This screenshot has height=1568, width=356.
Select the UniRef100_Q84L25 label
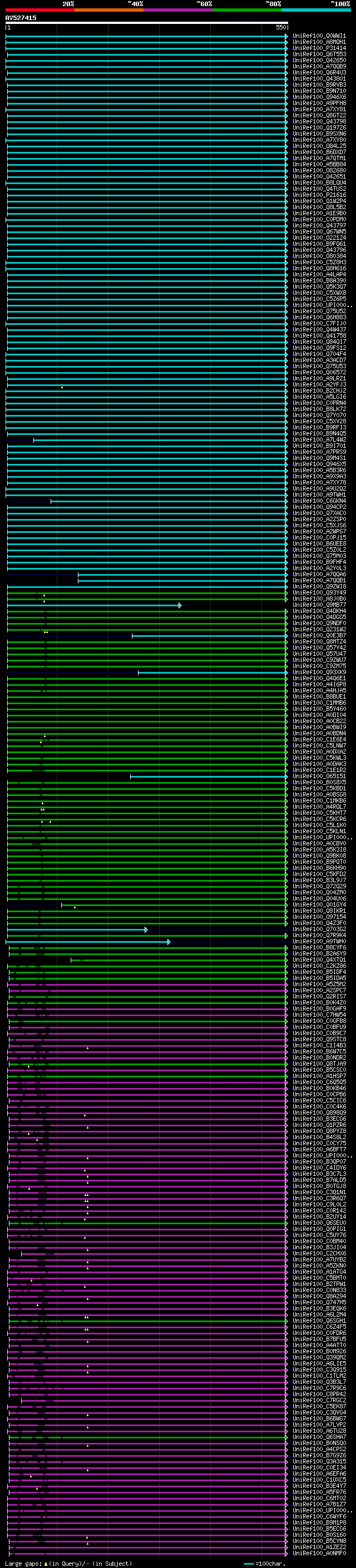(319, 146)
